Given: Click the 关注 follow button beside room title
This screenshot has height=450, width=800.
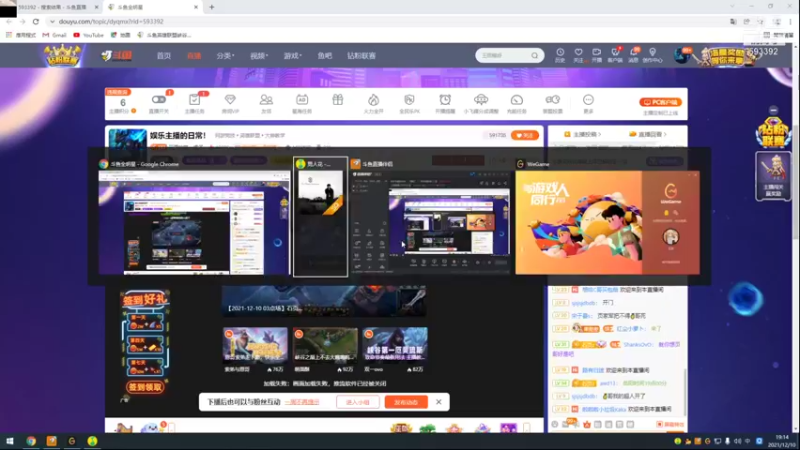Looking at the screenshot, I should click(524, 135).
